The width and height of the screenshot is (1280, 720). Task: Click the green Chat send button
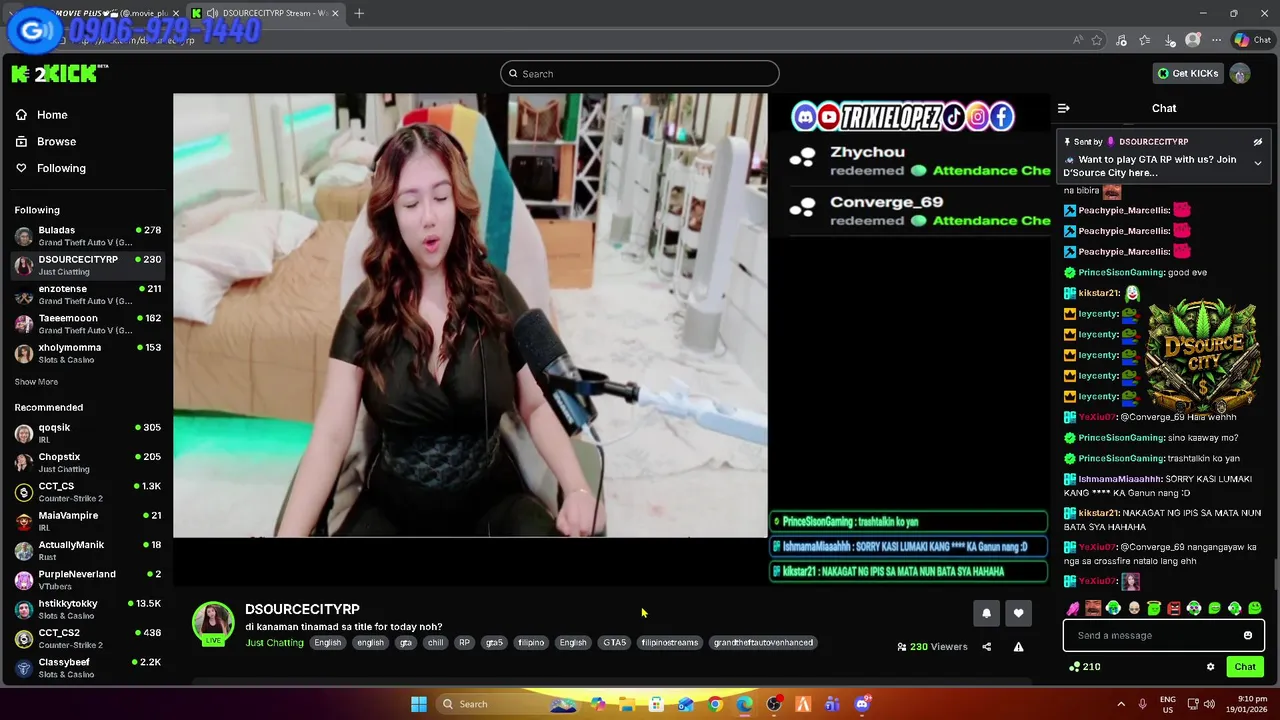1245,667
